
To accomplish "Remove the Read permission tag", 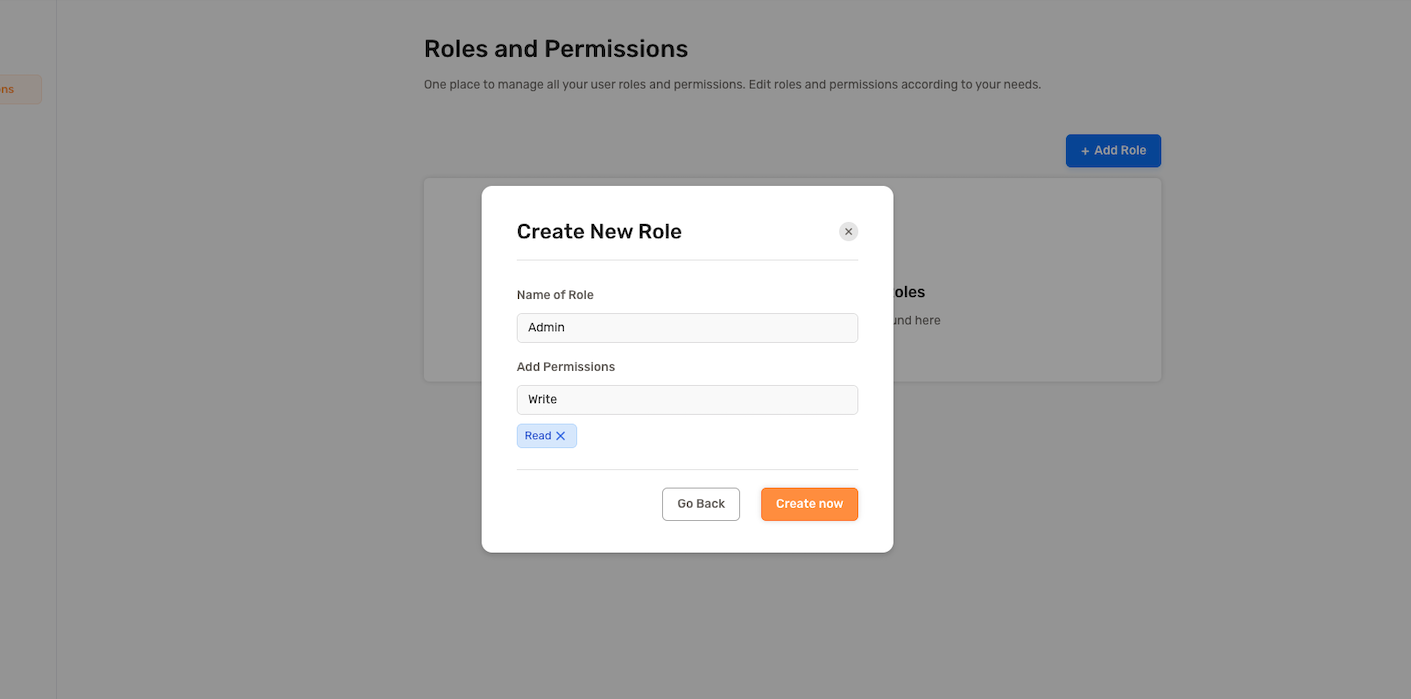I will click(x=561, y=436).
